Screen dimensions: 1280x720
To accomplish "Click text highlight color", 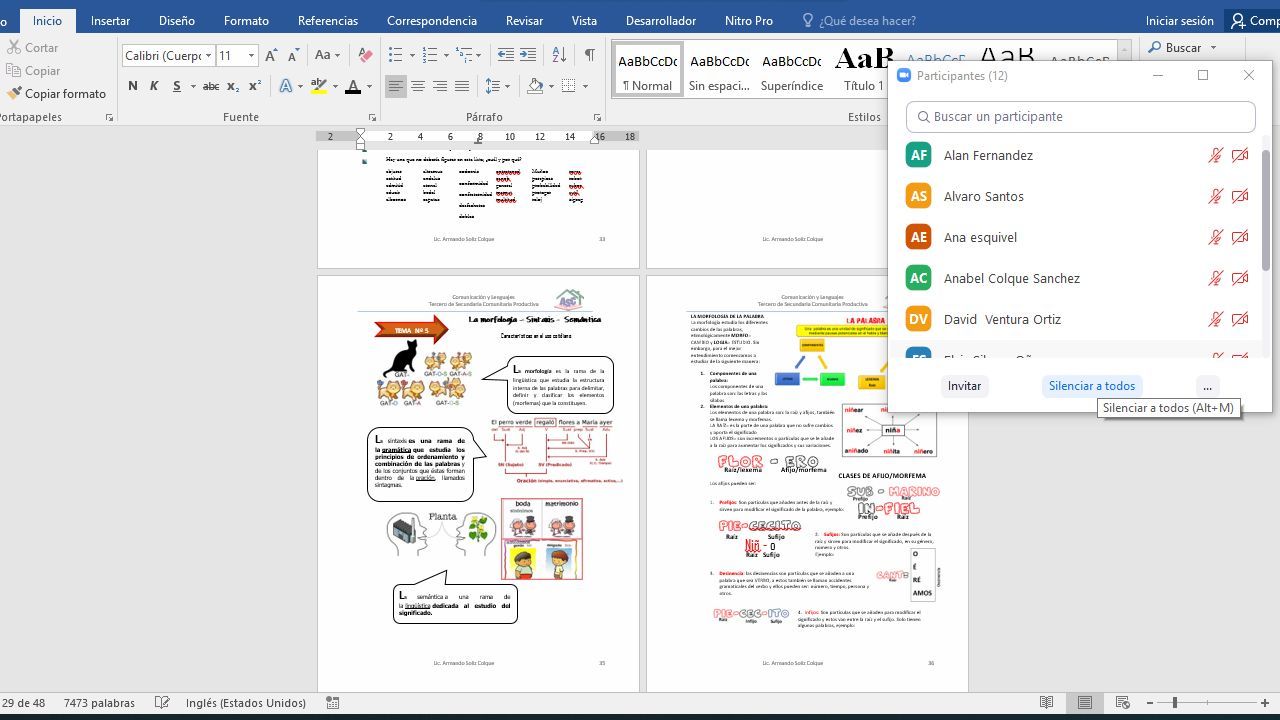I will click(319, 86).
